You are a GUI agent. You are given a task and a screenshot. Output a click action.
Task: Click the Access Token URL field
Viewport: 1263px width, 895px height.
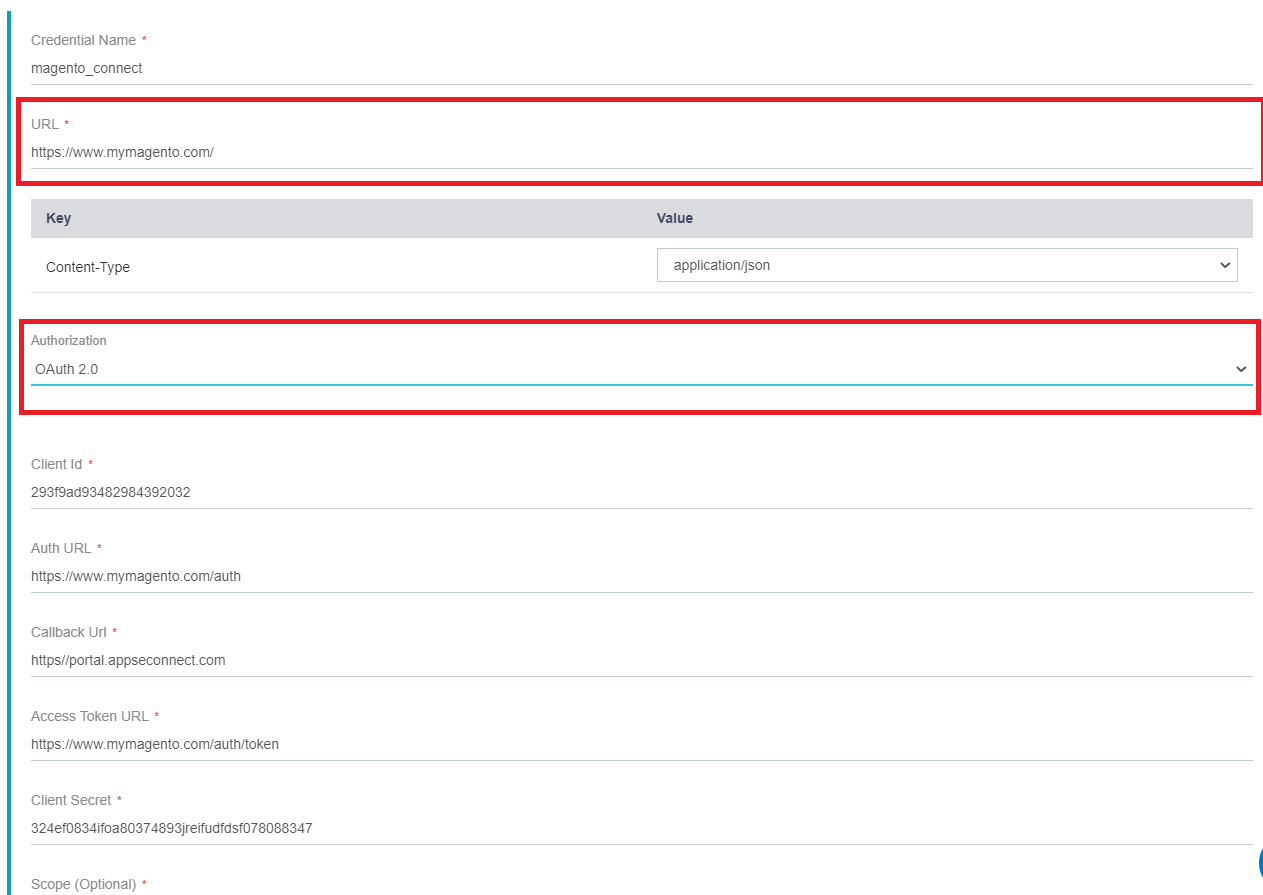(641, 745)
